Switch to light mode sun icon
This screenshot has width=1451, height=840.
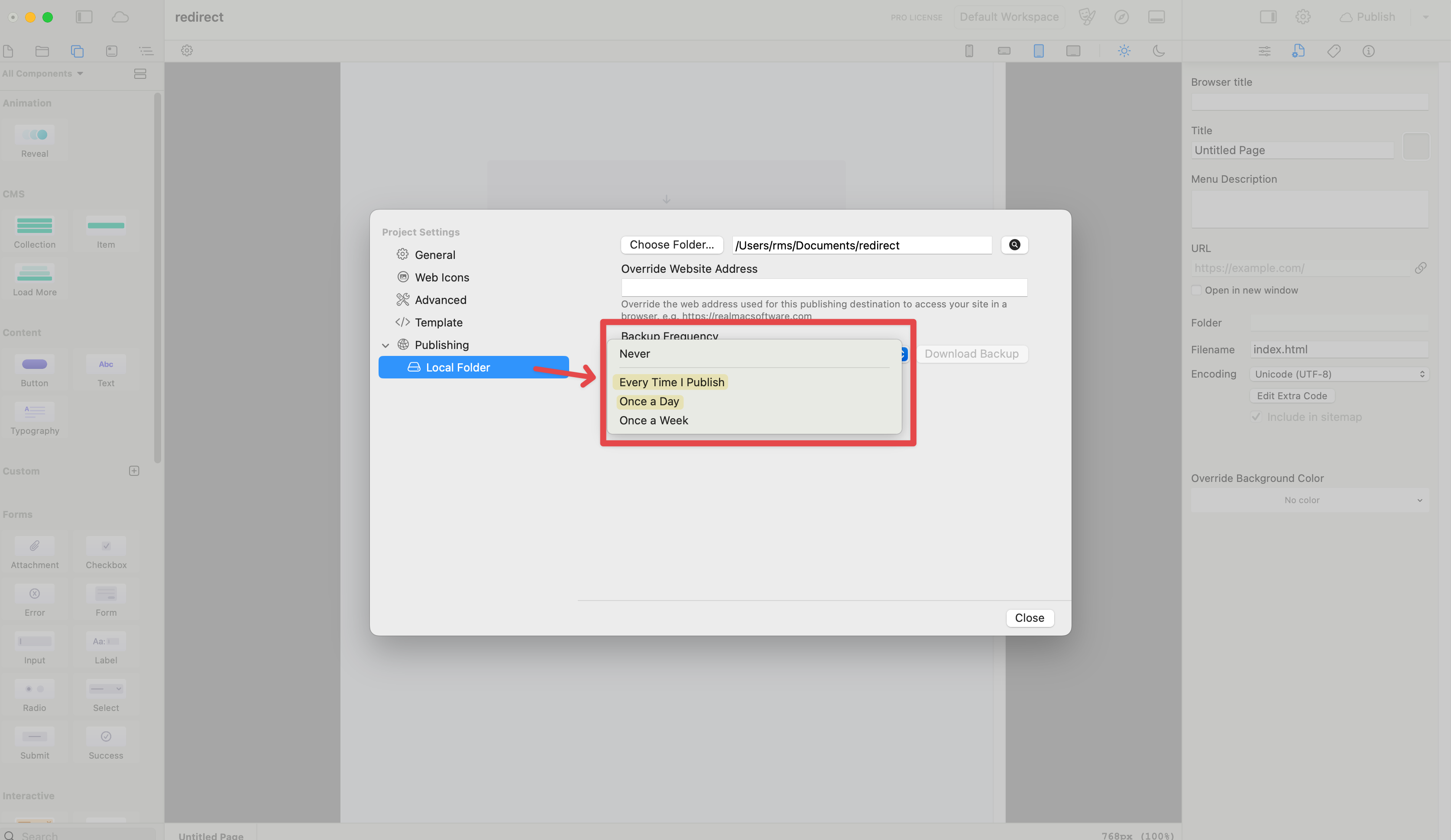(x=1124, y=51)
